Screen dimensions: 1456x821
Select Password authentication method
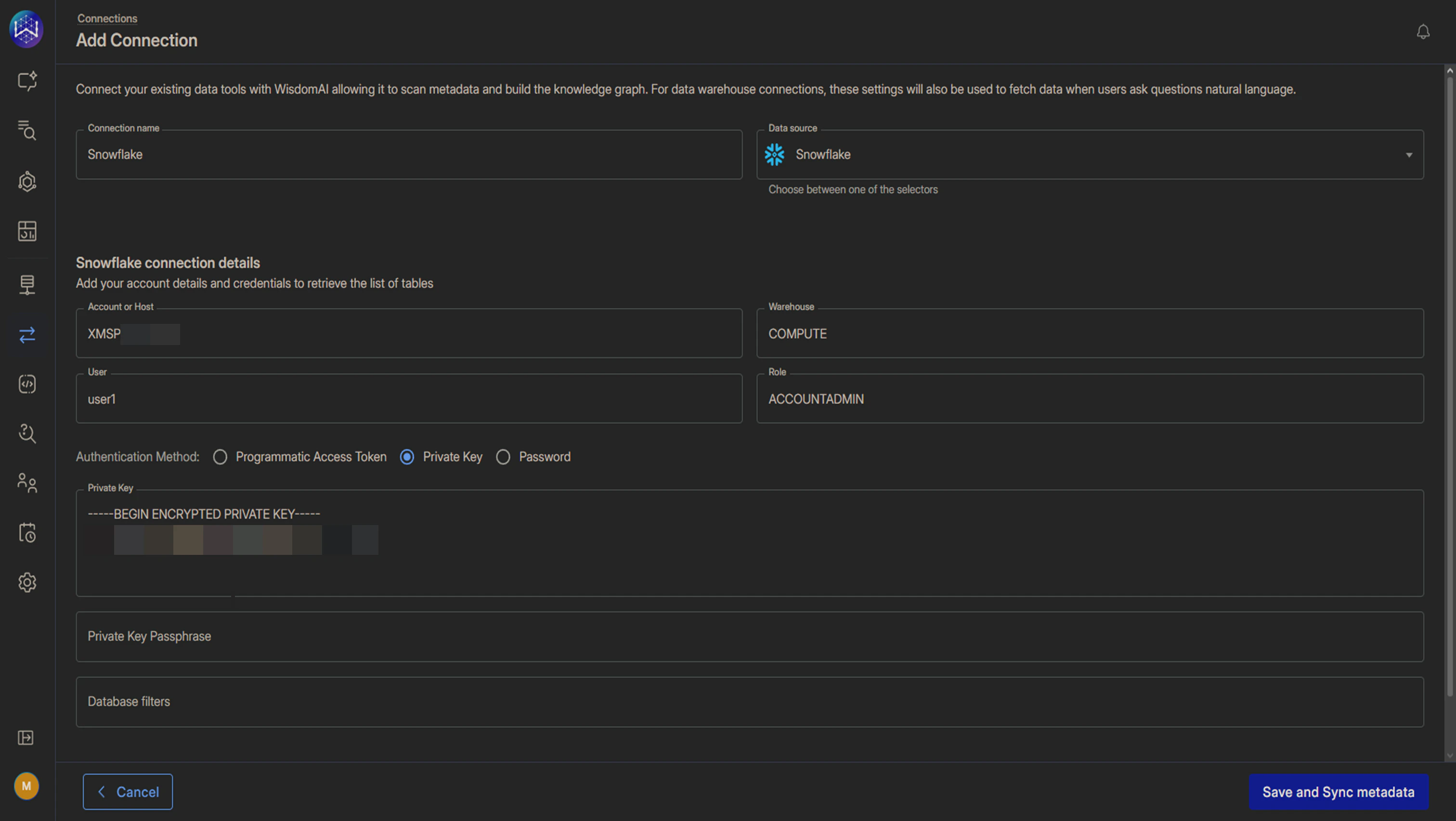tap(503, 457)
